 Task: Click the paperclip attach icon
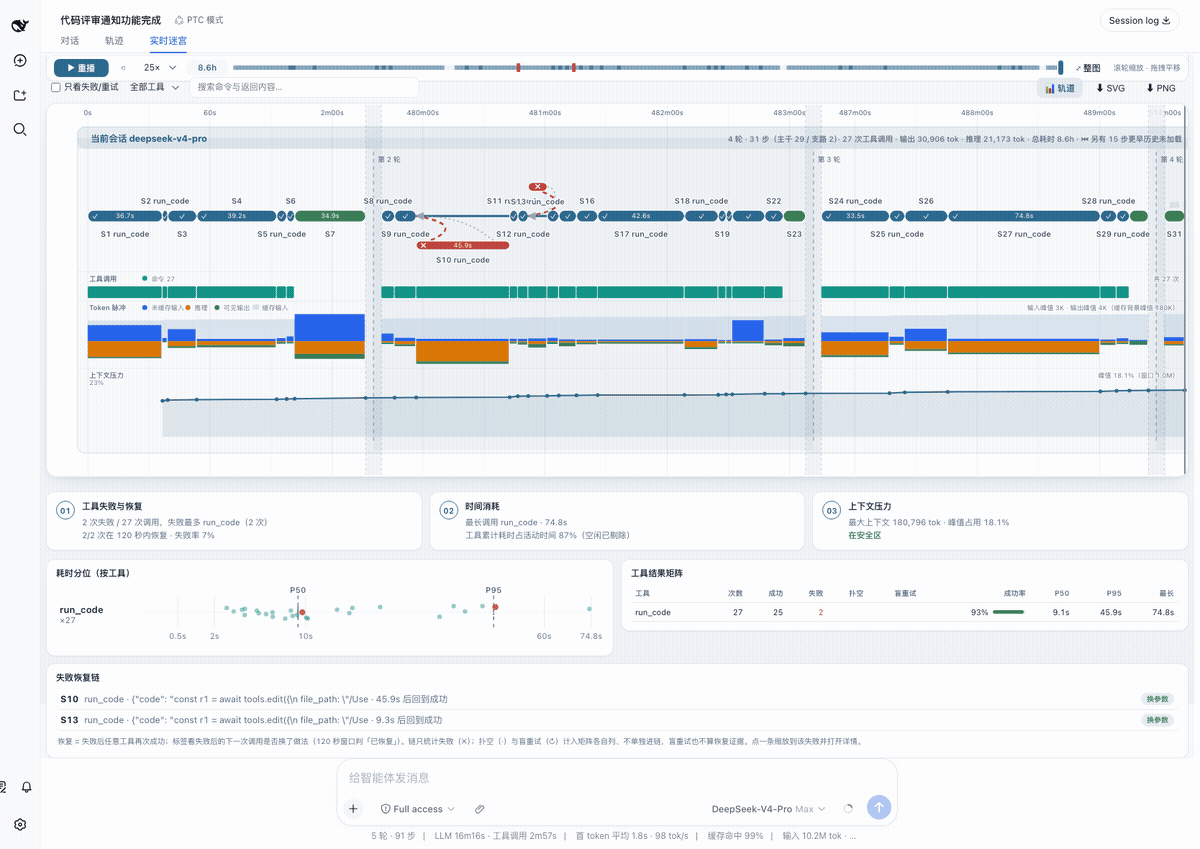point(480,808)
